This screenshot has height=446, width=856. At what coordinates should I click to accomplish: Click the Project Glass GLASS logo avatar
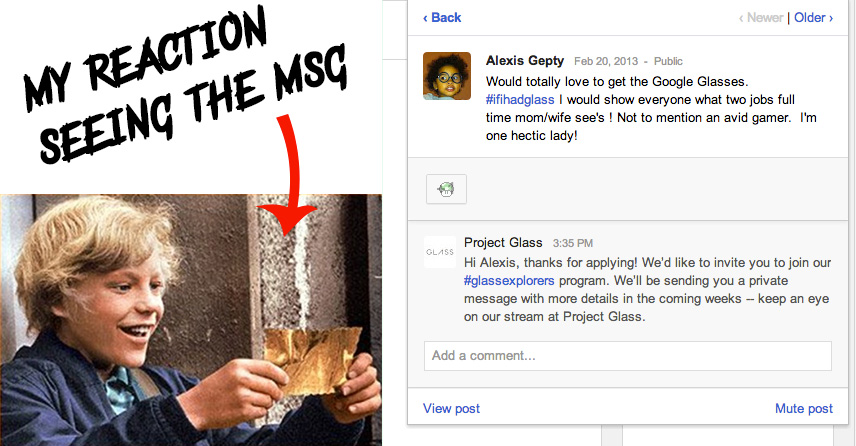tap(439, 252)
